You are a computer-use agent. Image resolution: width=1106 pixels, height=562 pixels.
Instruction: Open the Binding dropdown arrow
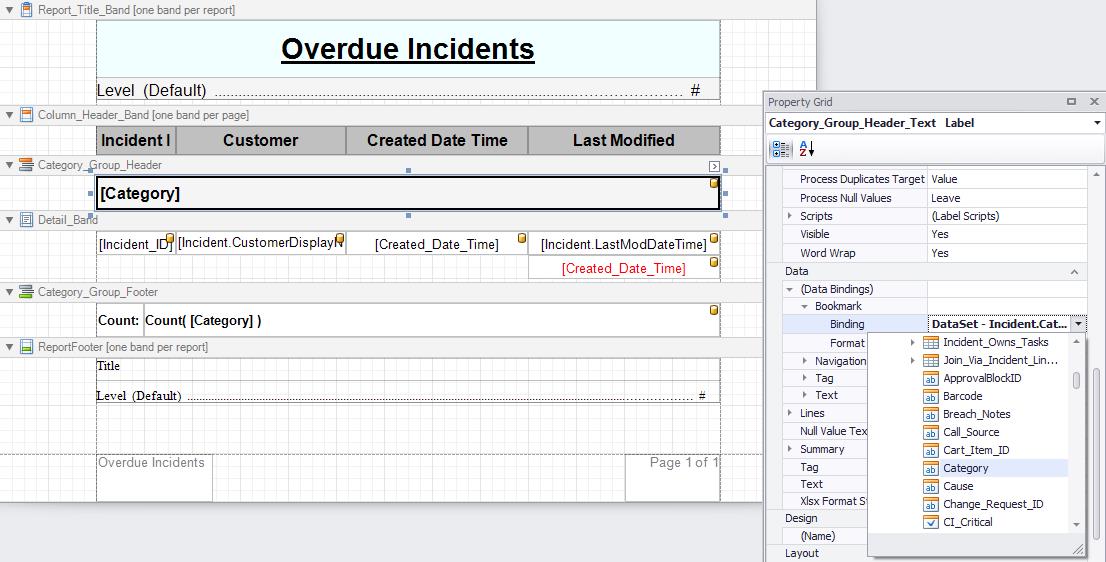coord(1078,324)
